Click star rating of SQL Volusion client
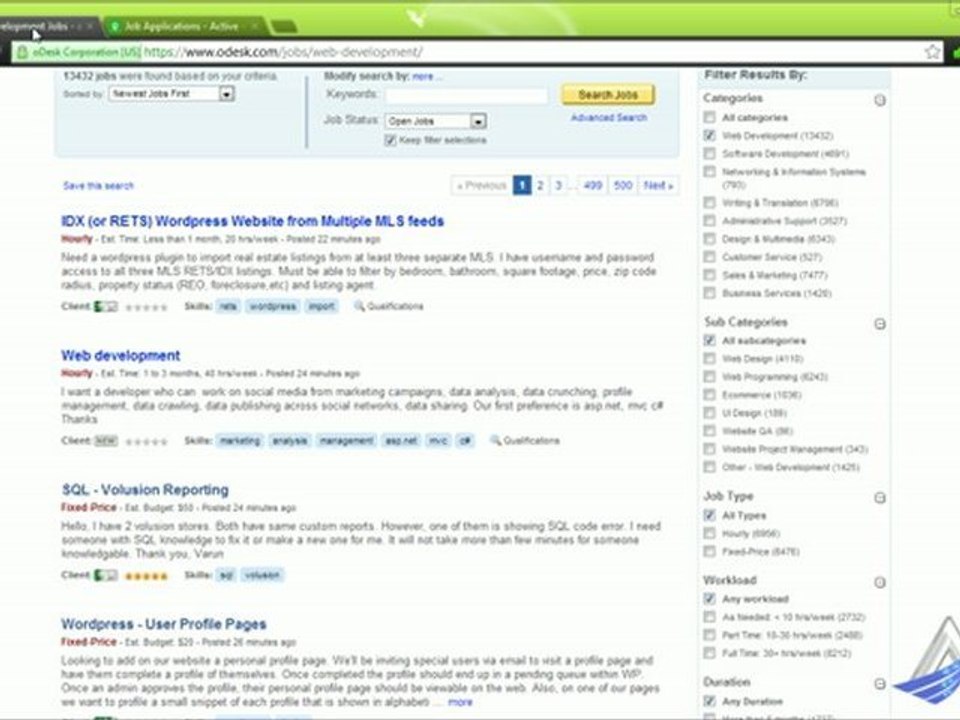Screen dimensions: 960x720 [146, 576]
